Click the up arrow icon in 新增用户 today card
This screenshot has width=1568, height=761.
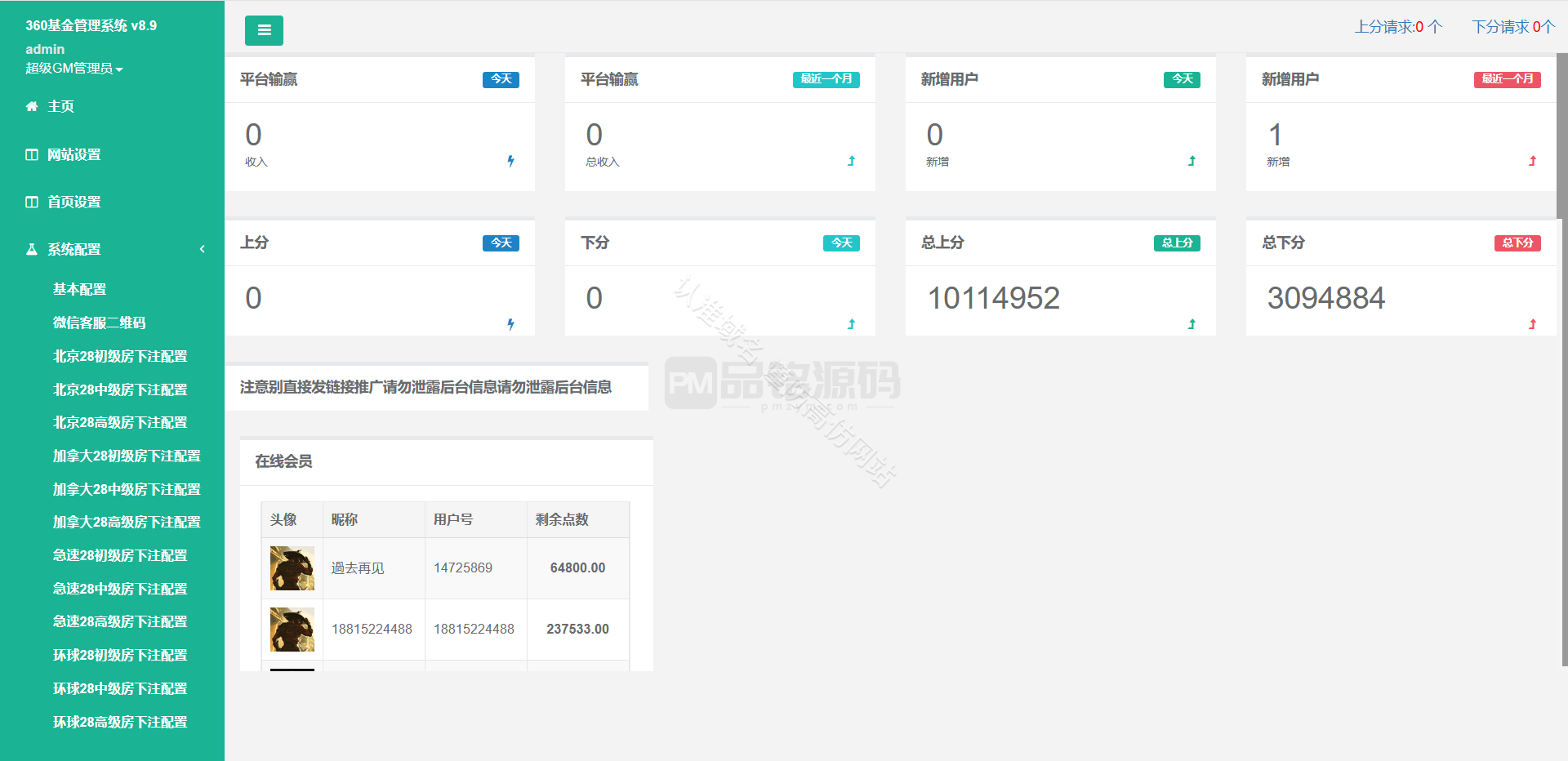coord(1192,161)
